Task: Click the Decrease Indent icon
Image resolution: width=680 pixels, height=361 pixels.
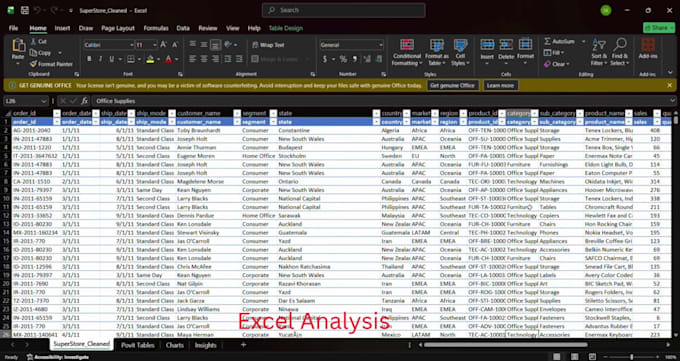Action: (x=228, y=59)
